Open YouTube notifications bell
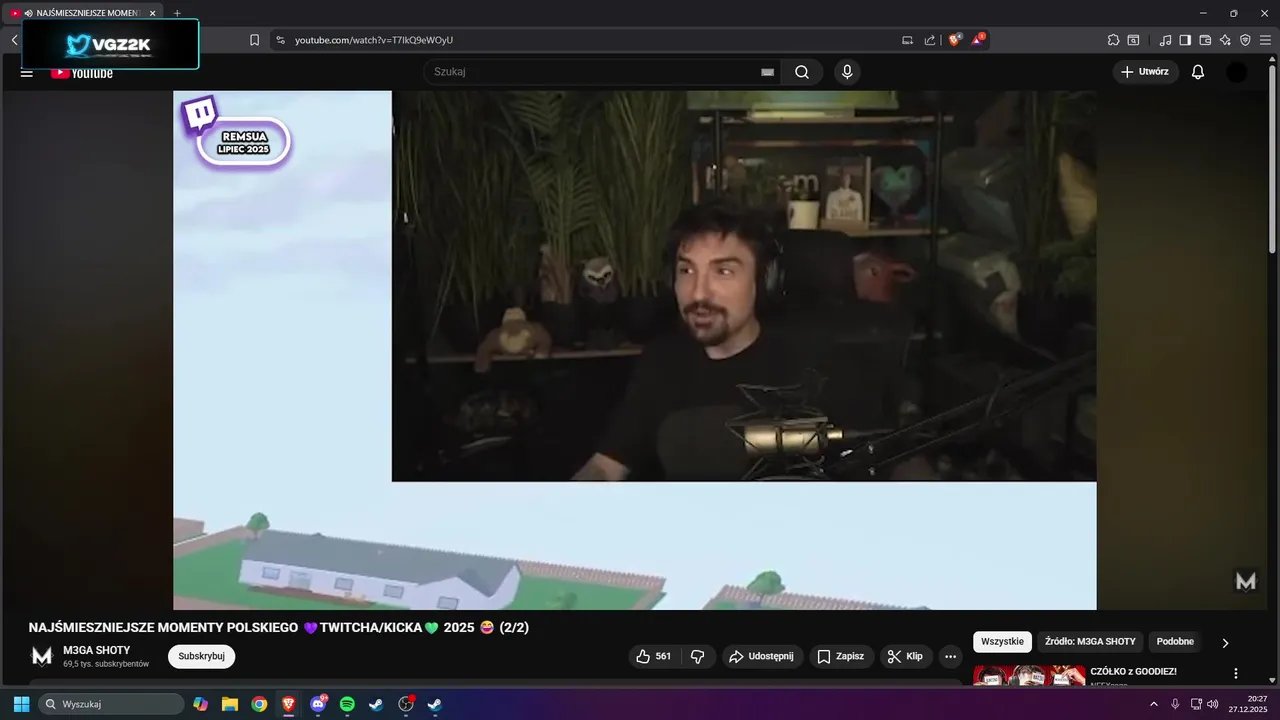Image resolution: width=1280 pixels, height=720 pixels. point(1198,72)
